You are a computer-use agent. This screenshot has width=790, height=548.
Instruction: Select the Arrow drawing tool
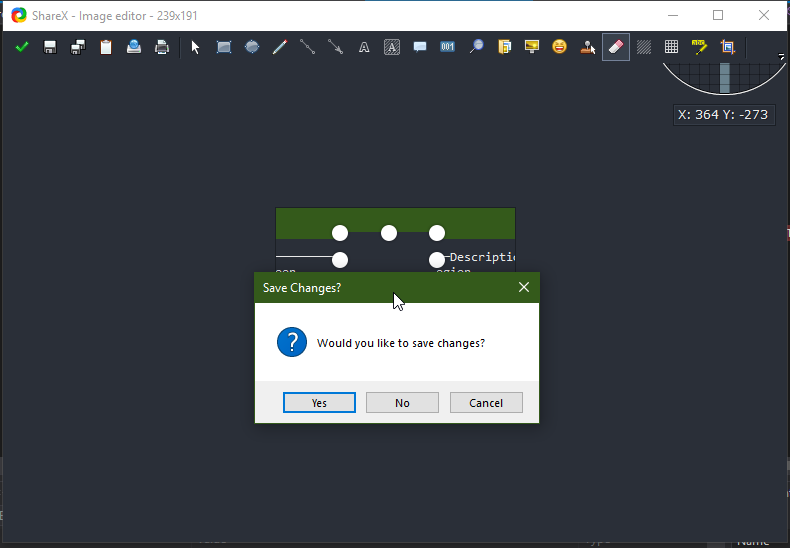point(336,47)
